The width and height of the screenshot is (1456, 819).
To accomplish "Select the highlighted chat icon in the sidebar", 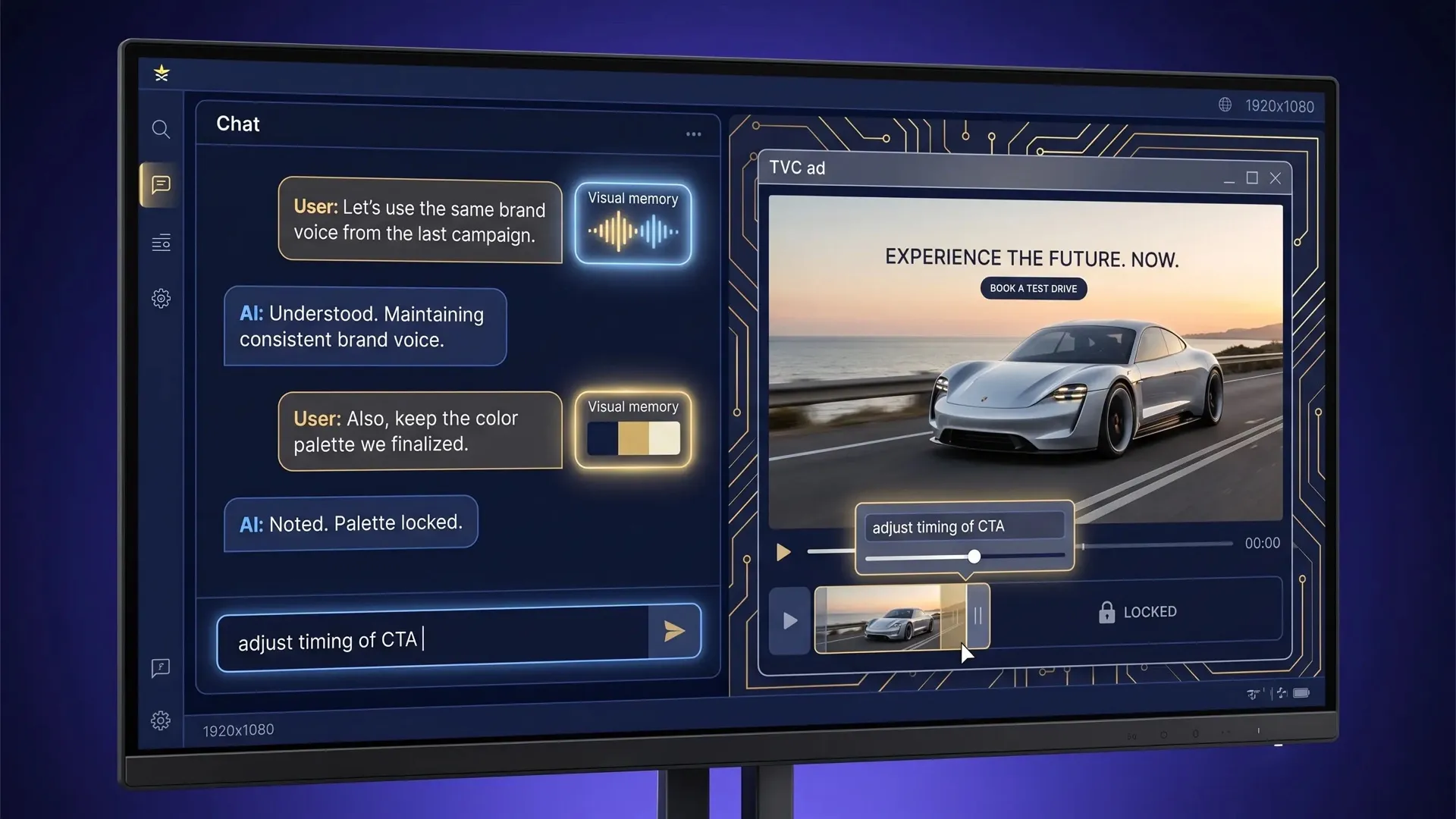I will click(x=161, y=184).
